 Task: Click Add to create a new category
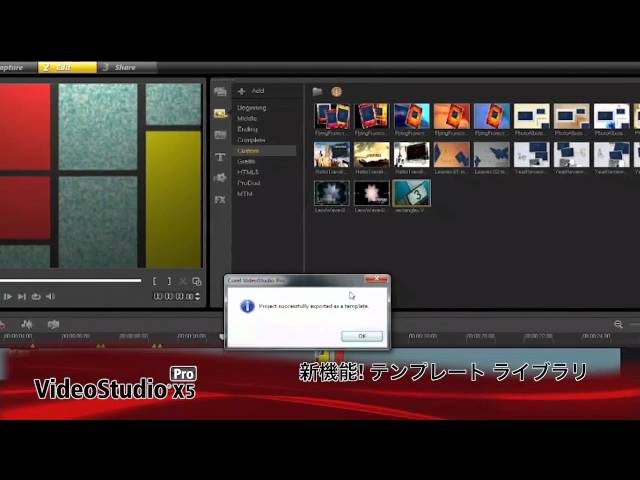point(251,91)
